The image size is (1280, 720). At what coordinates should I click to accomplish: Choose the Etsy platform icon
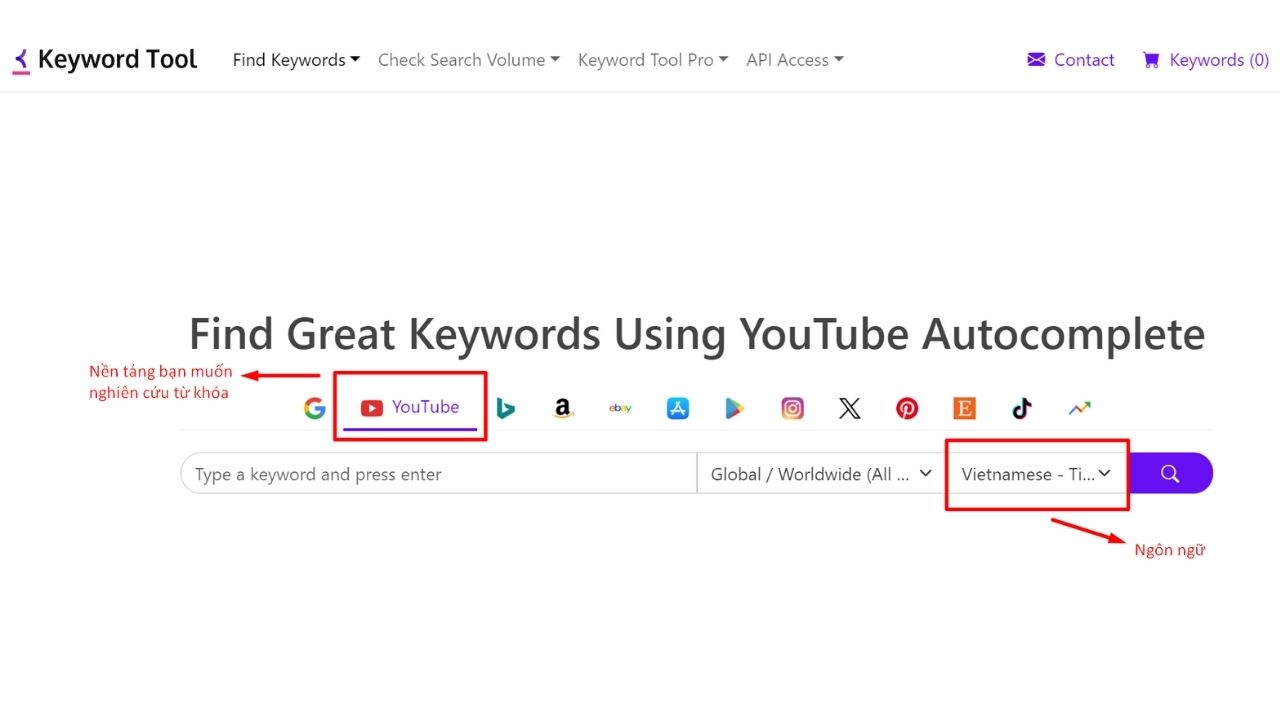click(964, 408)
